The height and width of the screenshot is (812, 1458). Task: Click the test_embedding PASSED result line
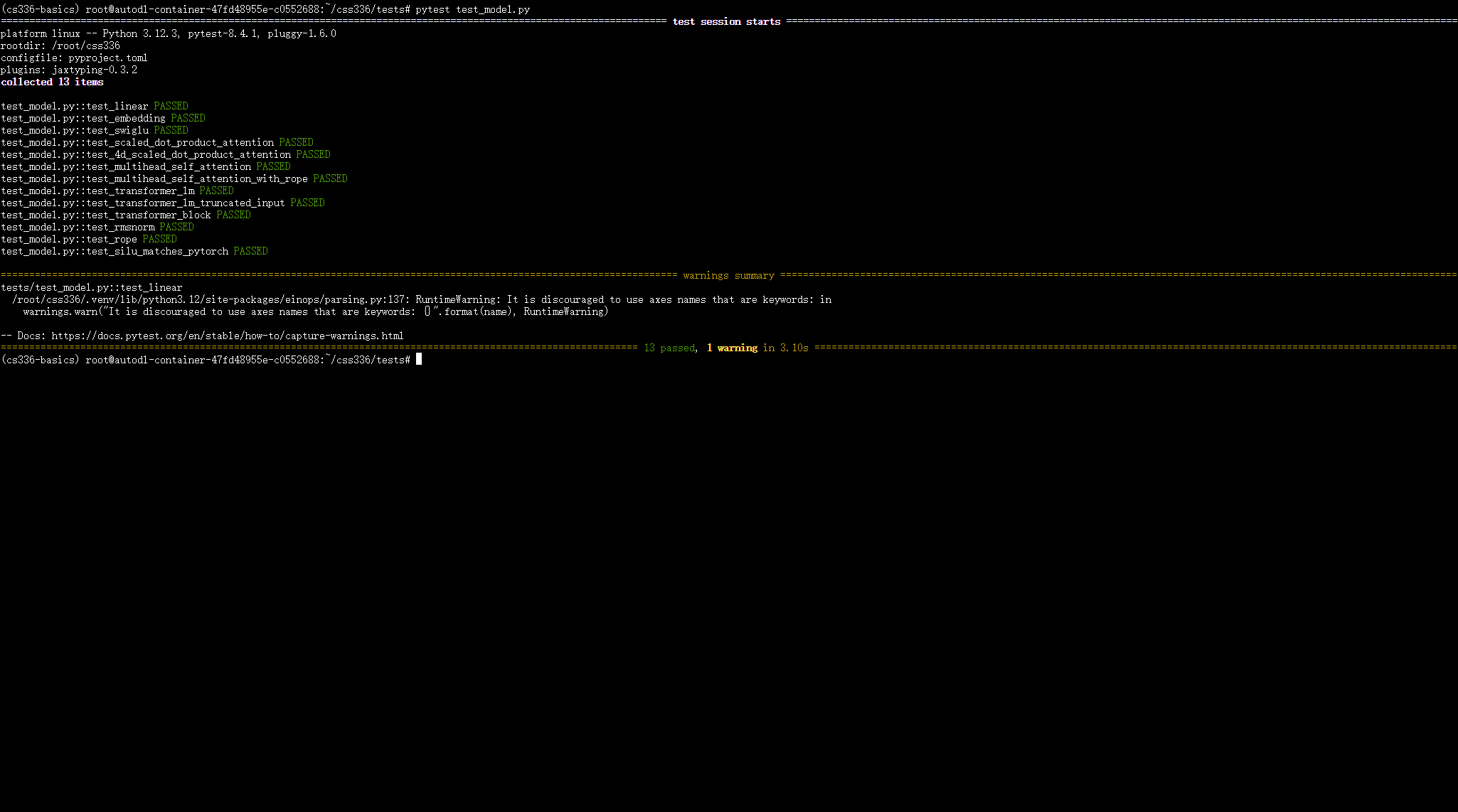tap(103, 119)
